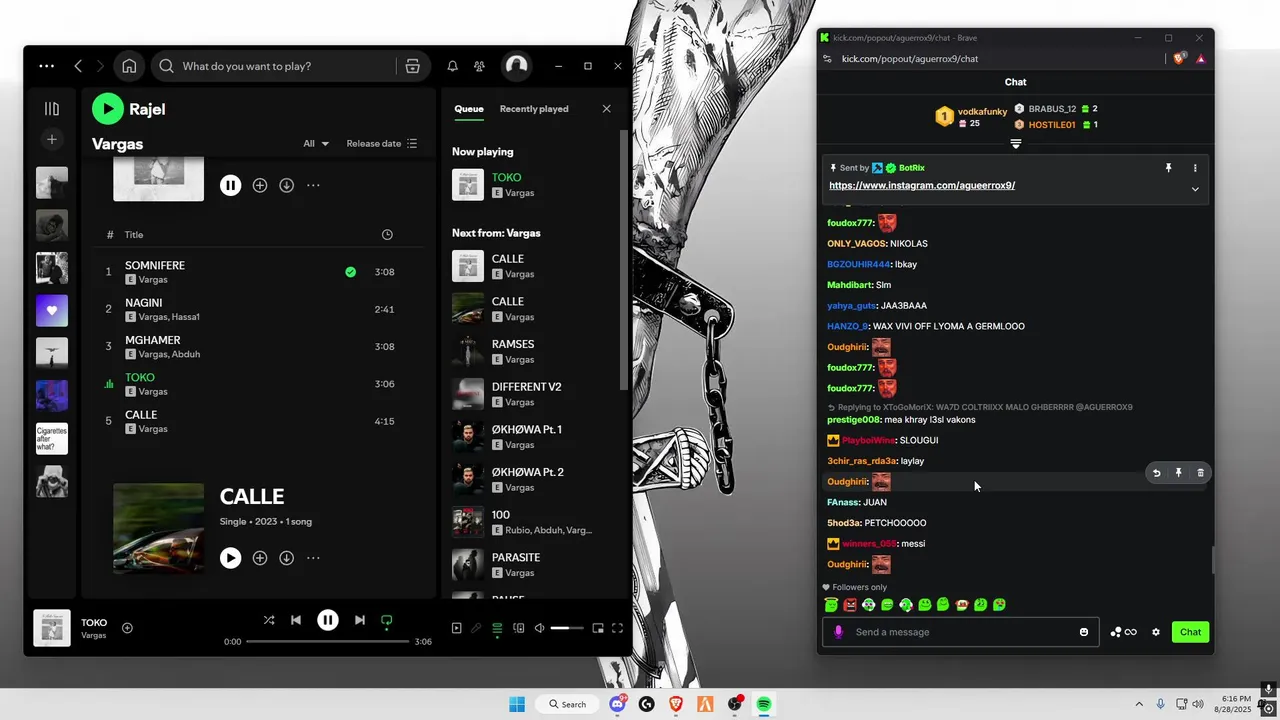Open Friend Activity icon in Spotify header
Screen dimensions: 1280x720
479,66
